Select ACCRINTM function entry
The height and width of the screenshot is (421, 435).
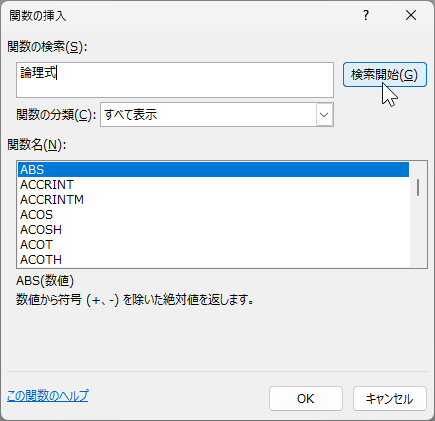tap(213, 200)
